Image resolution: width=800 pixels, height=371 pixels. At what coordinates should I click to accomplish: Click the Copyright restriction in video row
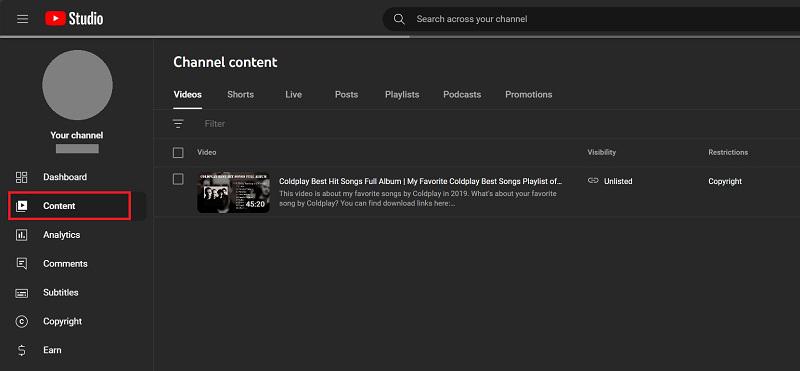725,181
